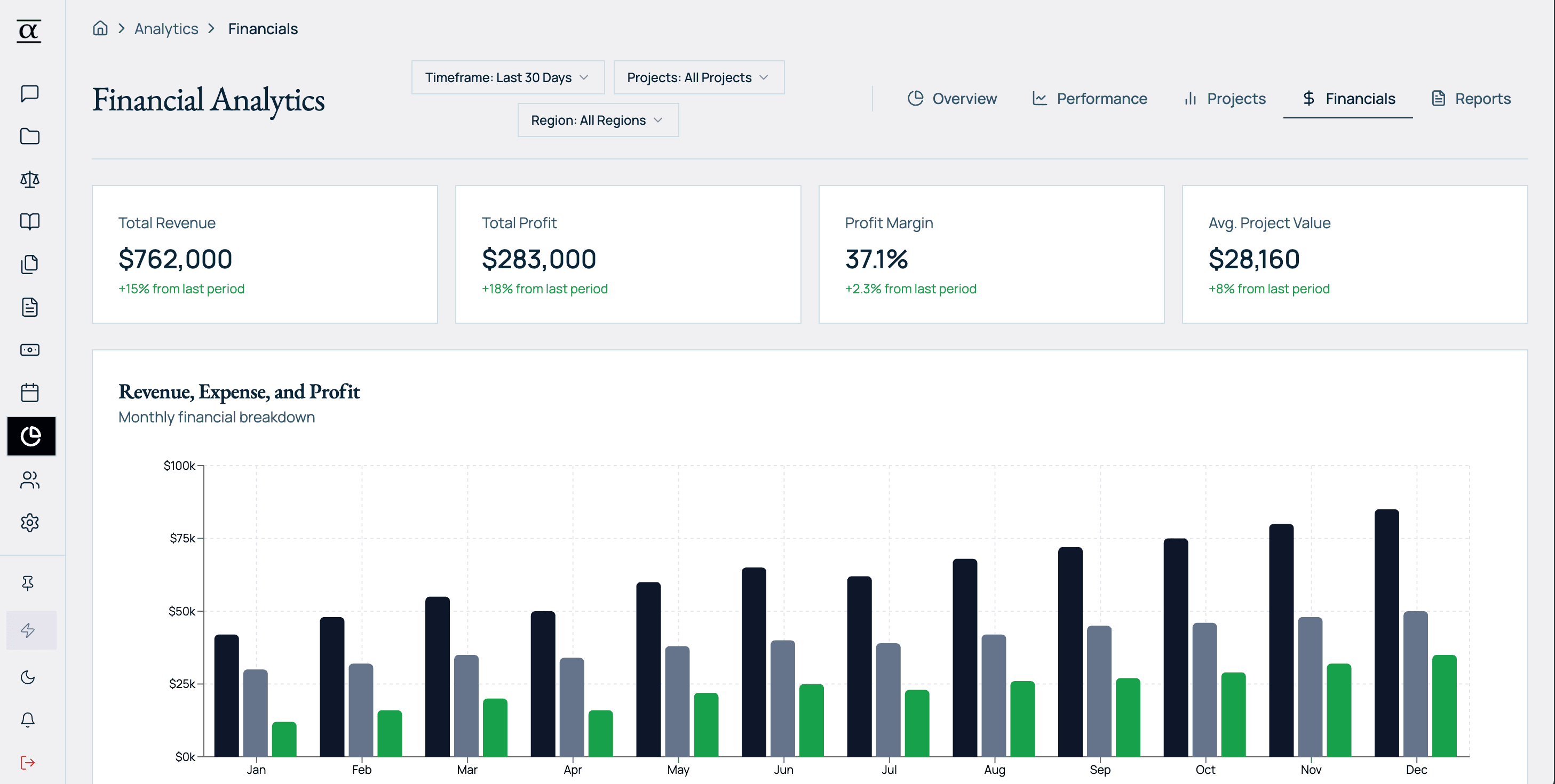1555x784 pixels.
Task: Click '+2.3% from last period' text
Action: pos(910,289)
